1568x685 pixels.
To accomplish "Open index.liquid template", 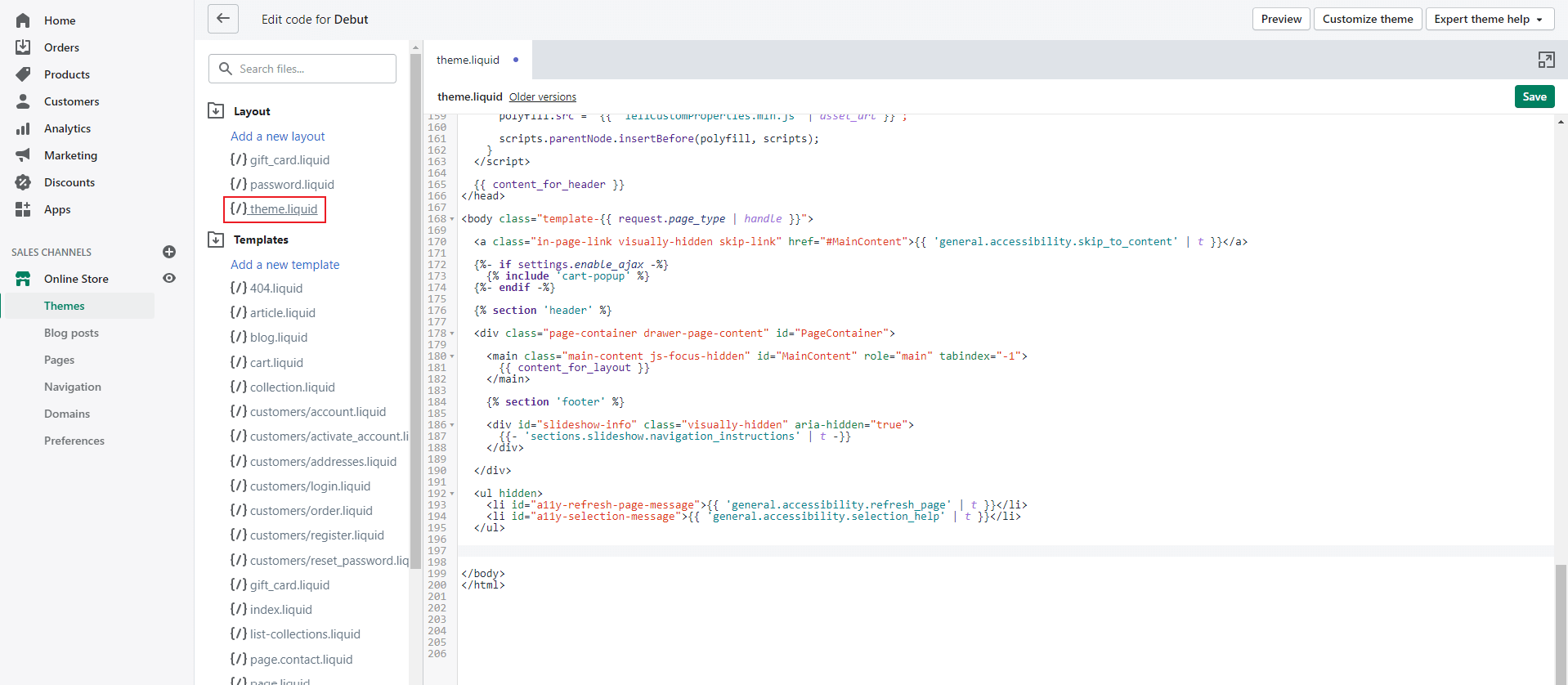I will click(x=271, y=610).
